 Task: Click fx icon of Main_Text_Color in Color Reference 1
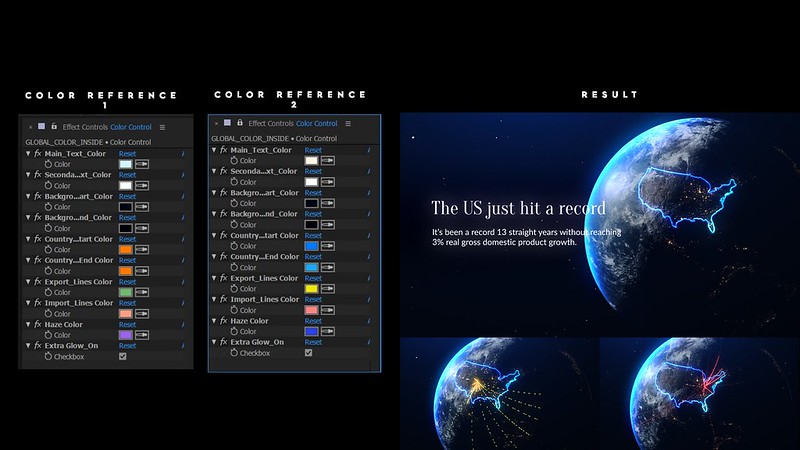38,154
